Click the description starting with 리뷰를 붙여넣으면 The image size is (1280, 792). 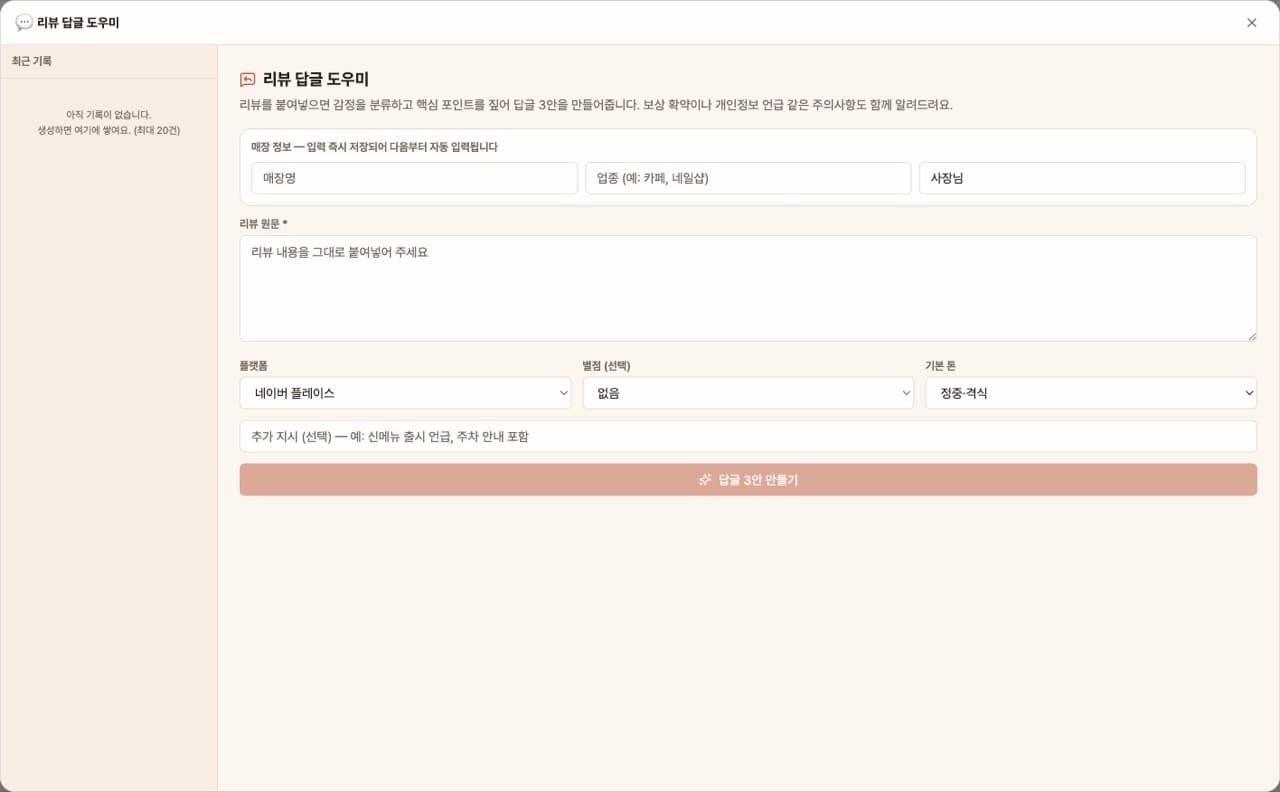(596, 105)
